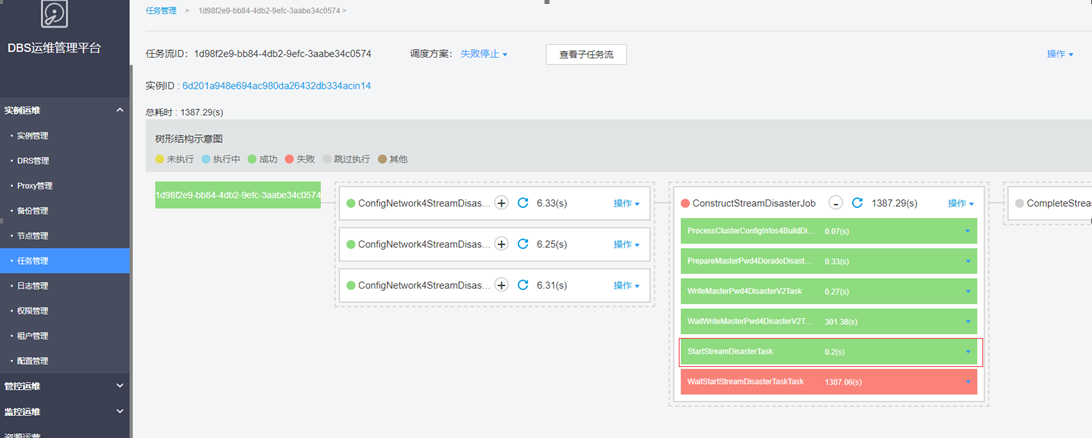Expand ConfigNetwork4StreamDisas node showing 6.31(s)
The height and width of the screenshot is (438, 1092).
tap(501, 286)
